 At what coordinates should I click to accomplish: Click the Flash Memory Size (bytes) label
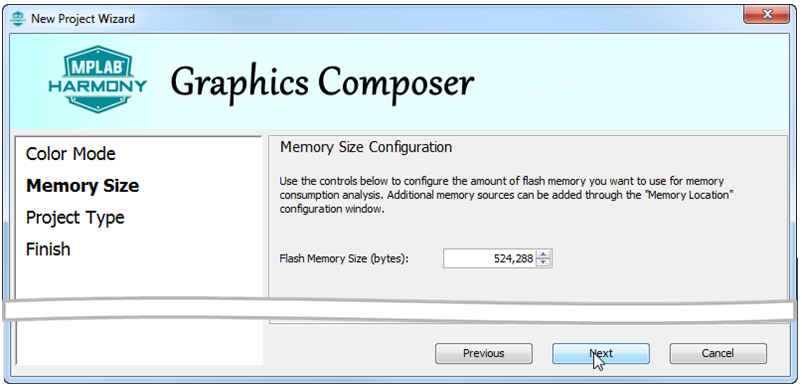[345, 259]
